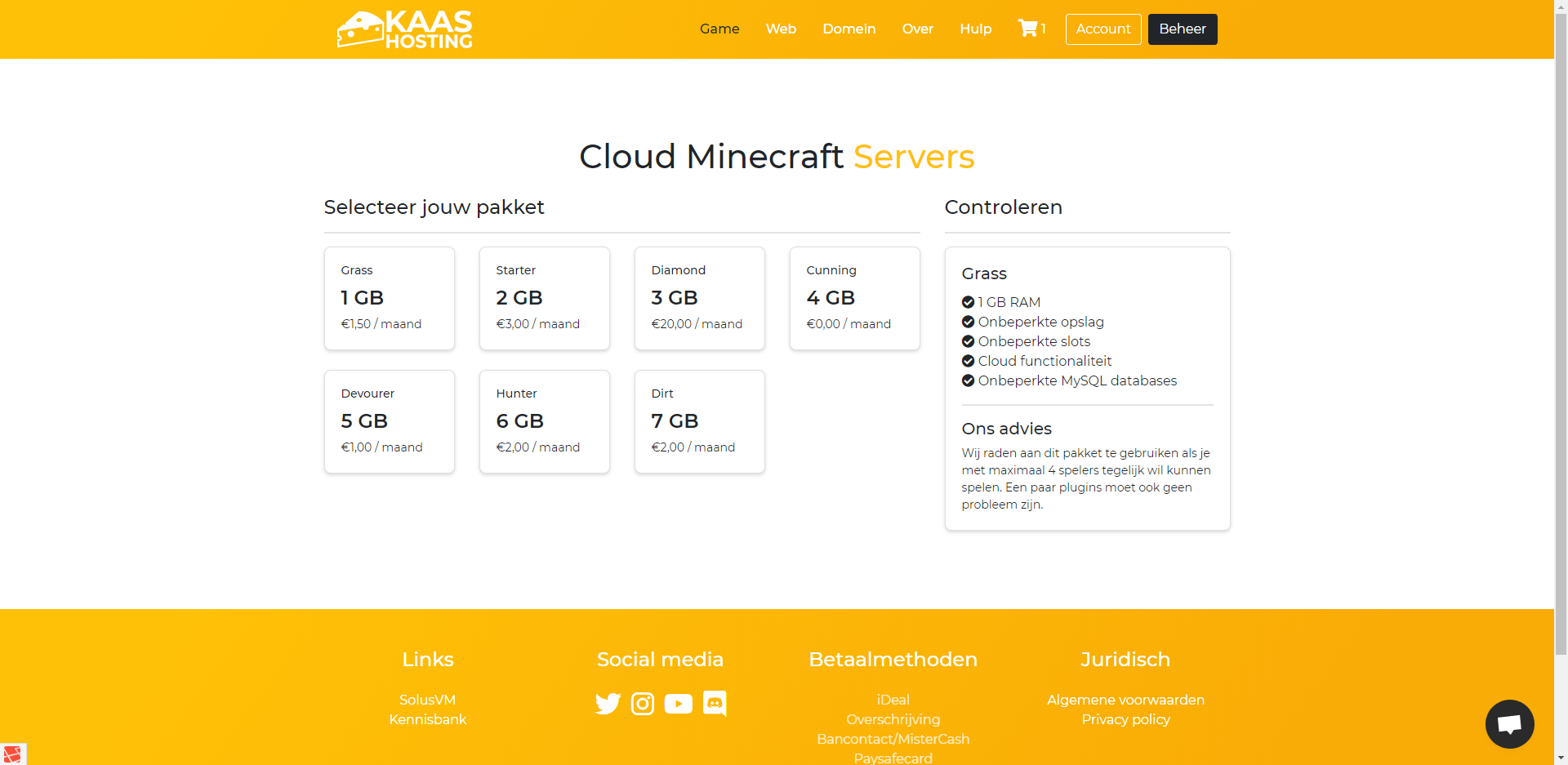
Task: Open the Discord icon in footer
Action: 715,704
